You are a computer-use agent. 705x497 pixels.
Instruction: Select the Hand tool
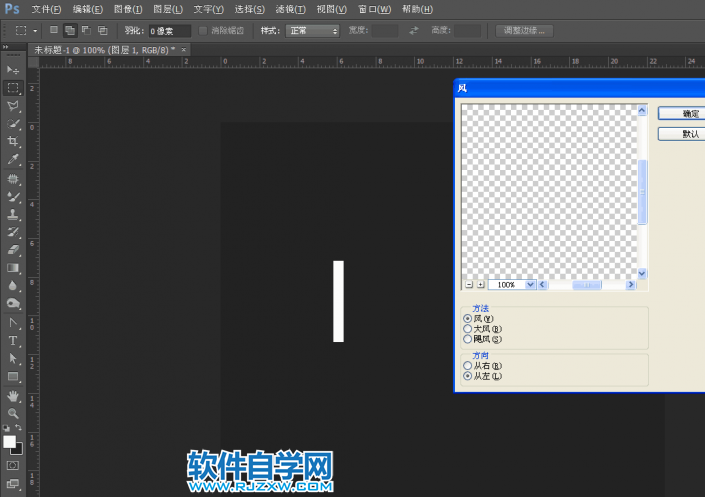pyautogui.click(x=14, y=395)
